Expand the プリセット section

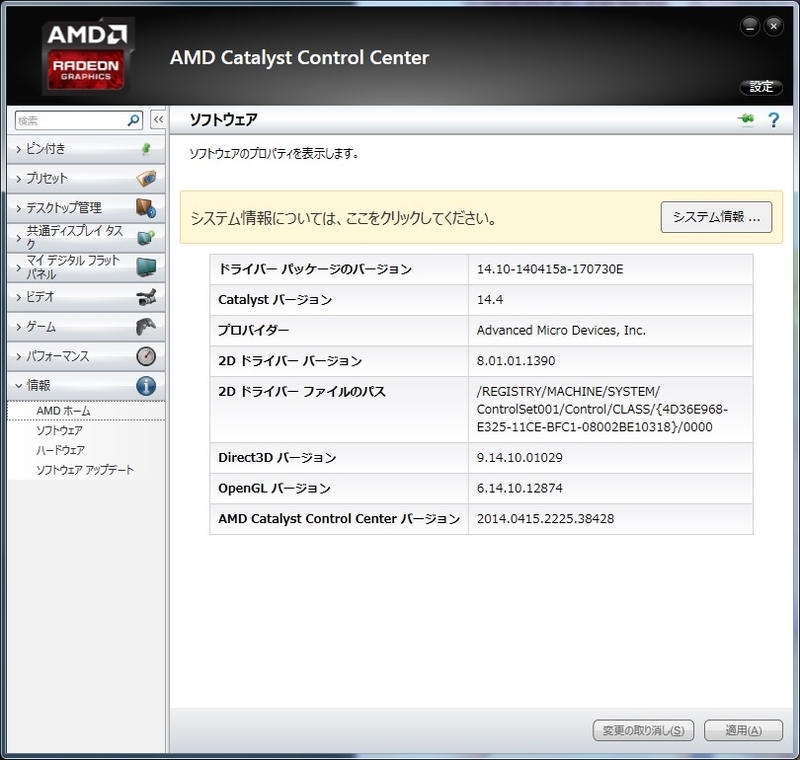(86, 179)
